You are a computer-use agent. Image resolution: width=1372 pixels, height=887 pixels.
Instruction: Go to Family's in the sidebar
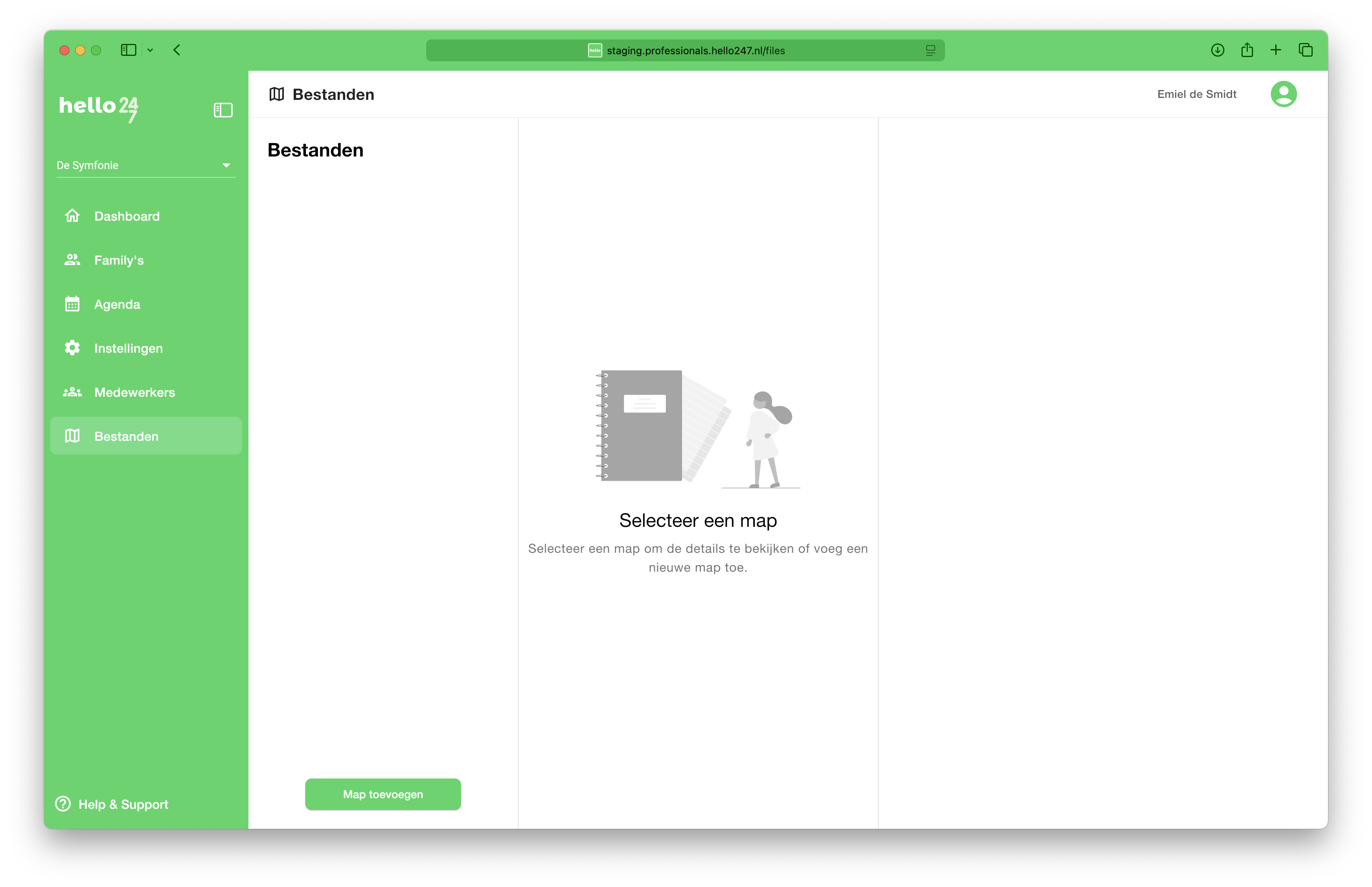[x=119, y=260]
